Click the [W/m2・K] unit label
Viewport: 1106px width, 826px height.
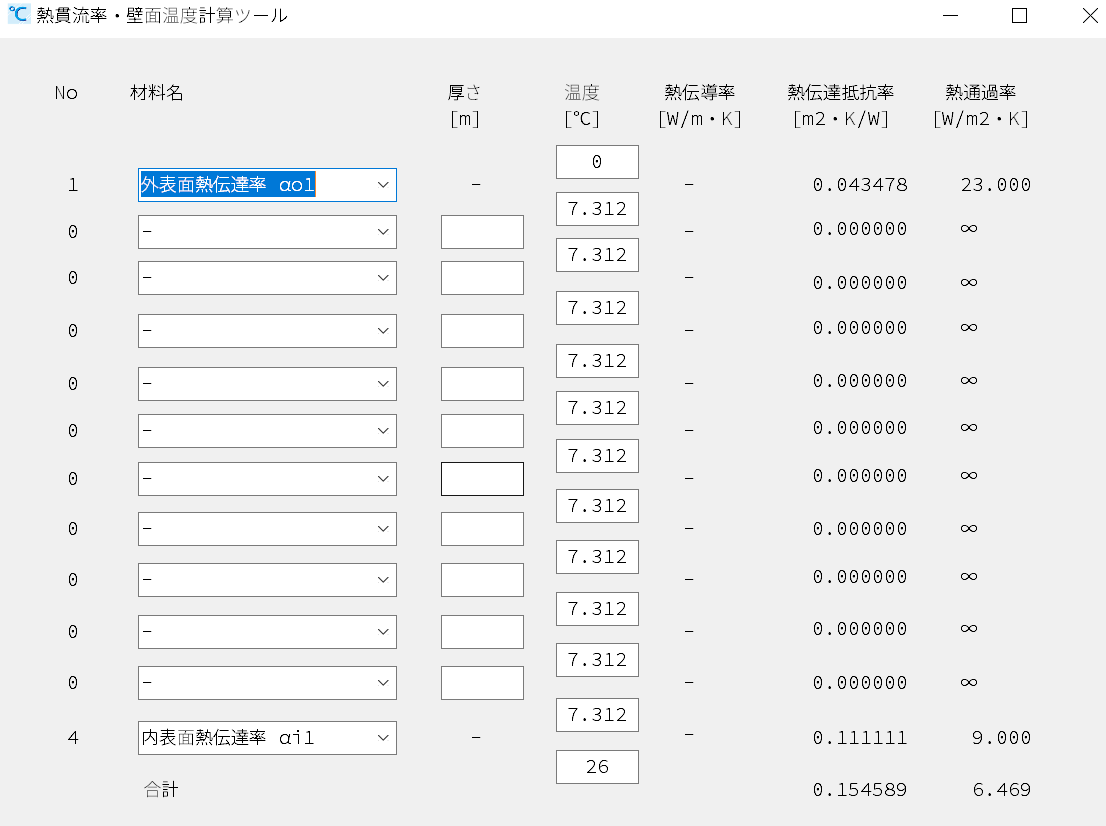[x=980, y=119]
